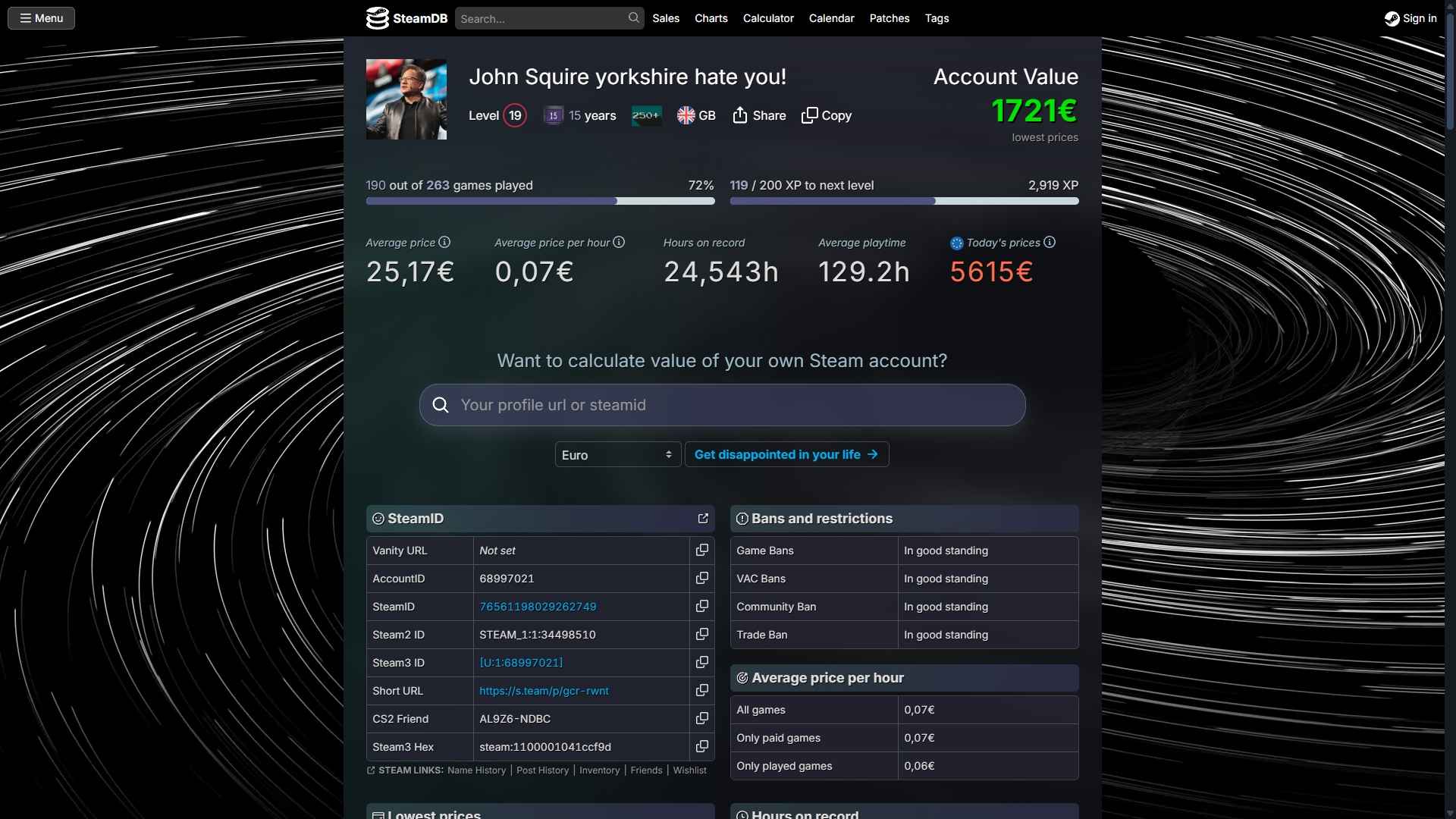Image resolution: width=1456 pixels, height=819 pixels.
Task: Open the Patches nav item
Action: [890, 18]
